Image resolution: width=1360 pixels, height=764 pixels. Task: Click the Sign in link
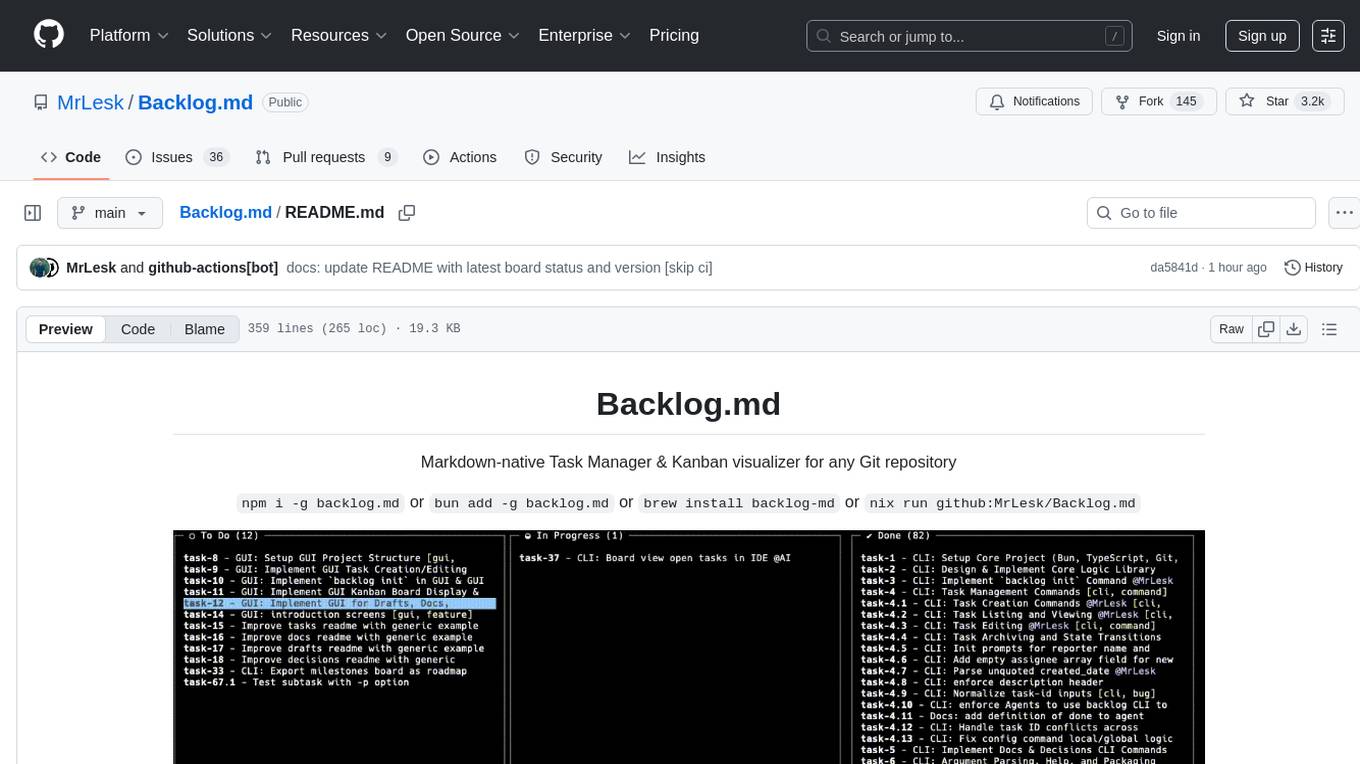point(1178,36)
